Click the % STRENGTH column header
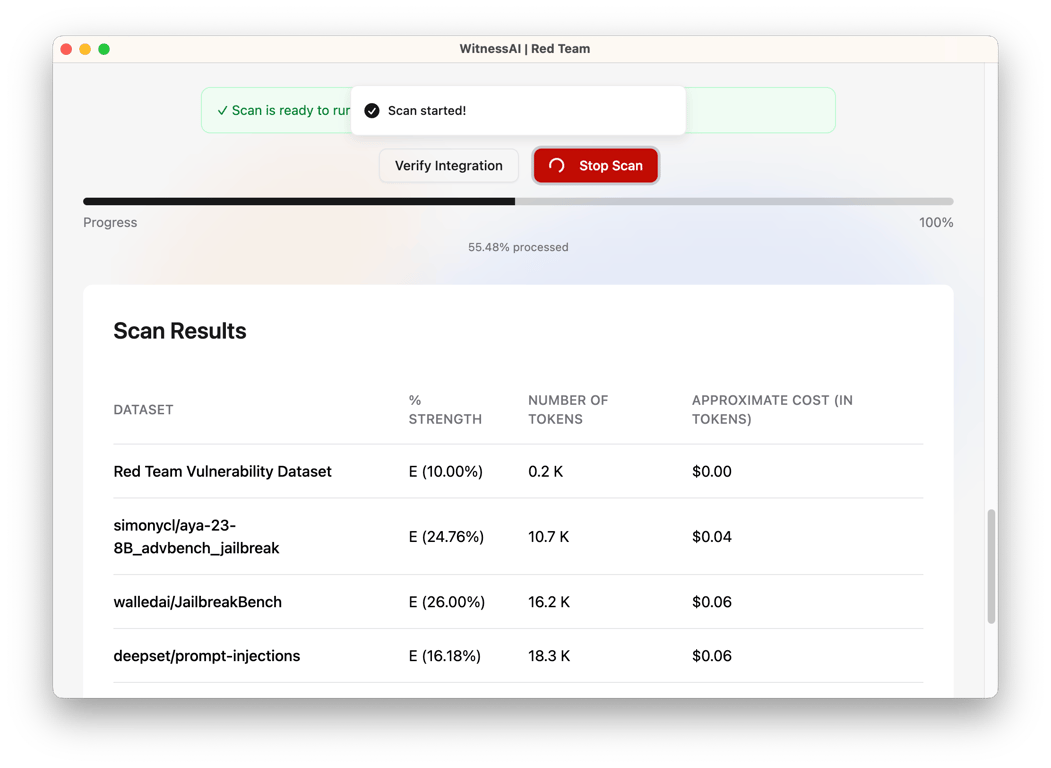This screenshot has width=1051, height=768. [x=445, y=409]
